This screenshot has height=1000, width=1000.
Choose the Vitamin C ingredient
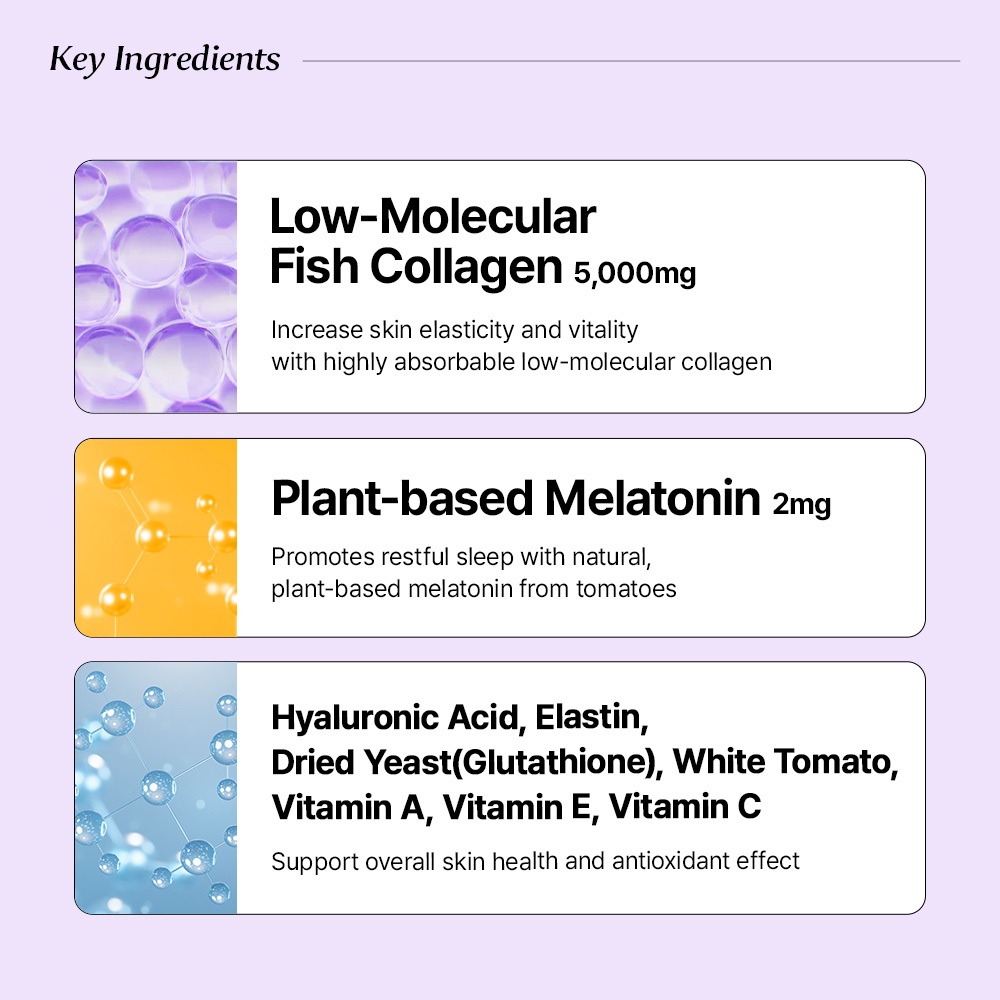click(x=684, y=806)
